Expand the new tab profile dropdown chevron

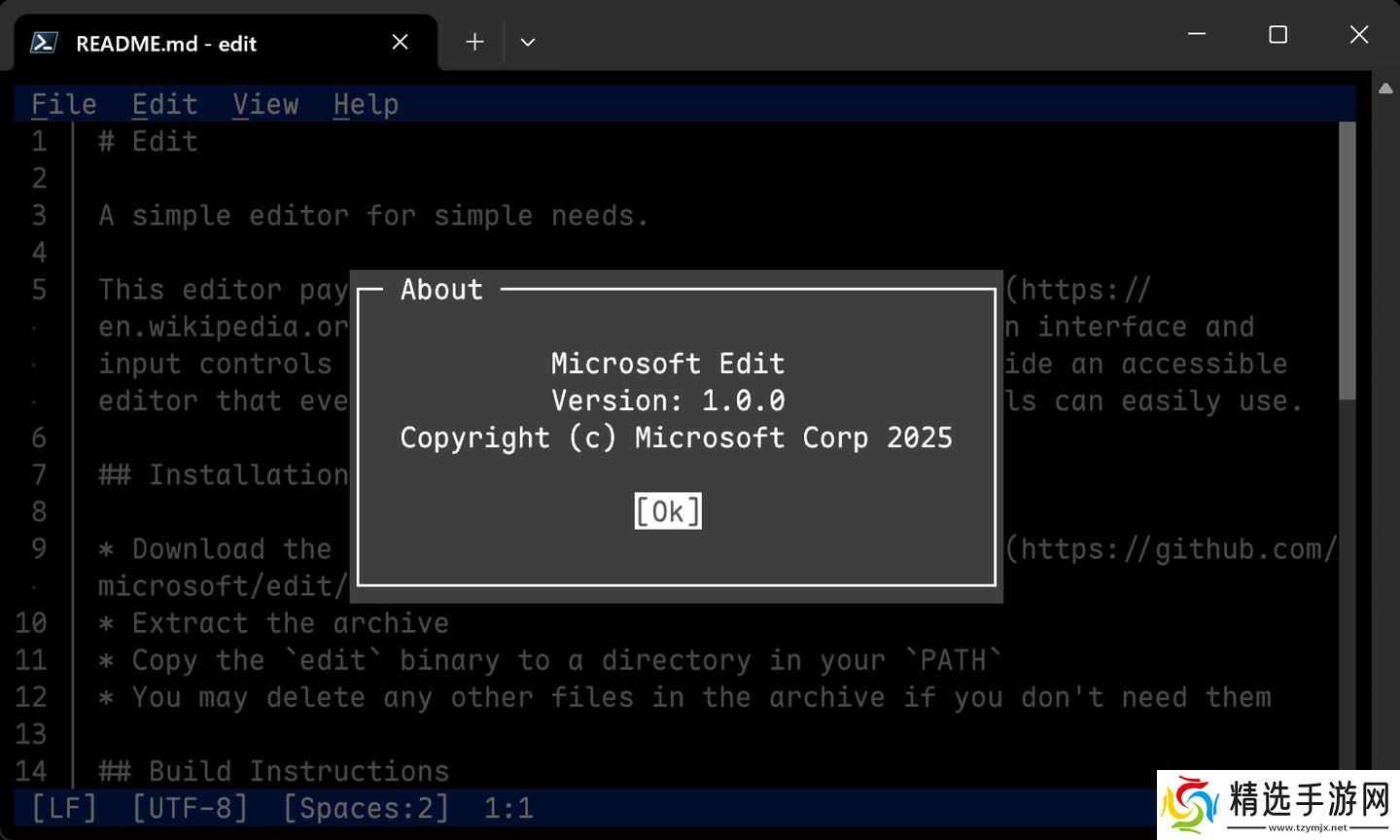pyautogui.click(x=528, y=42)
